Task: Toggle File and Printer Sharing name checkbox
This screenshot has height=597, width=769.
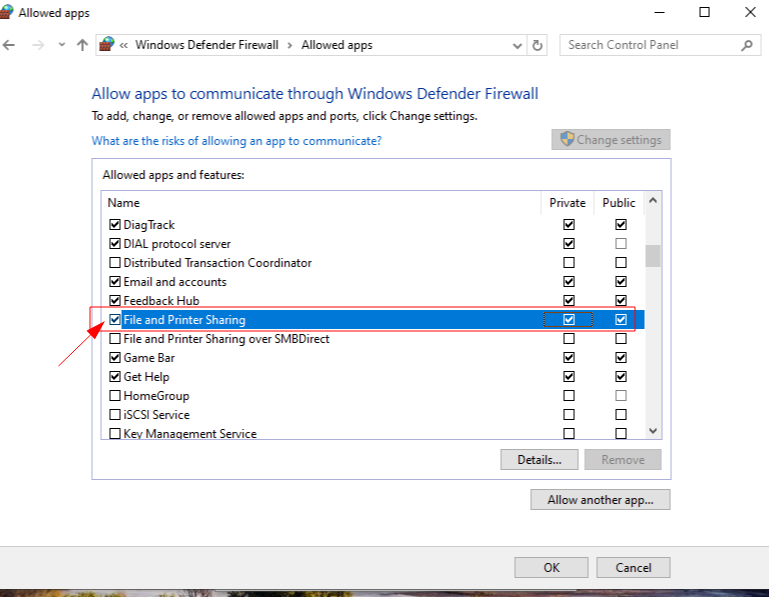Action: 115,320
